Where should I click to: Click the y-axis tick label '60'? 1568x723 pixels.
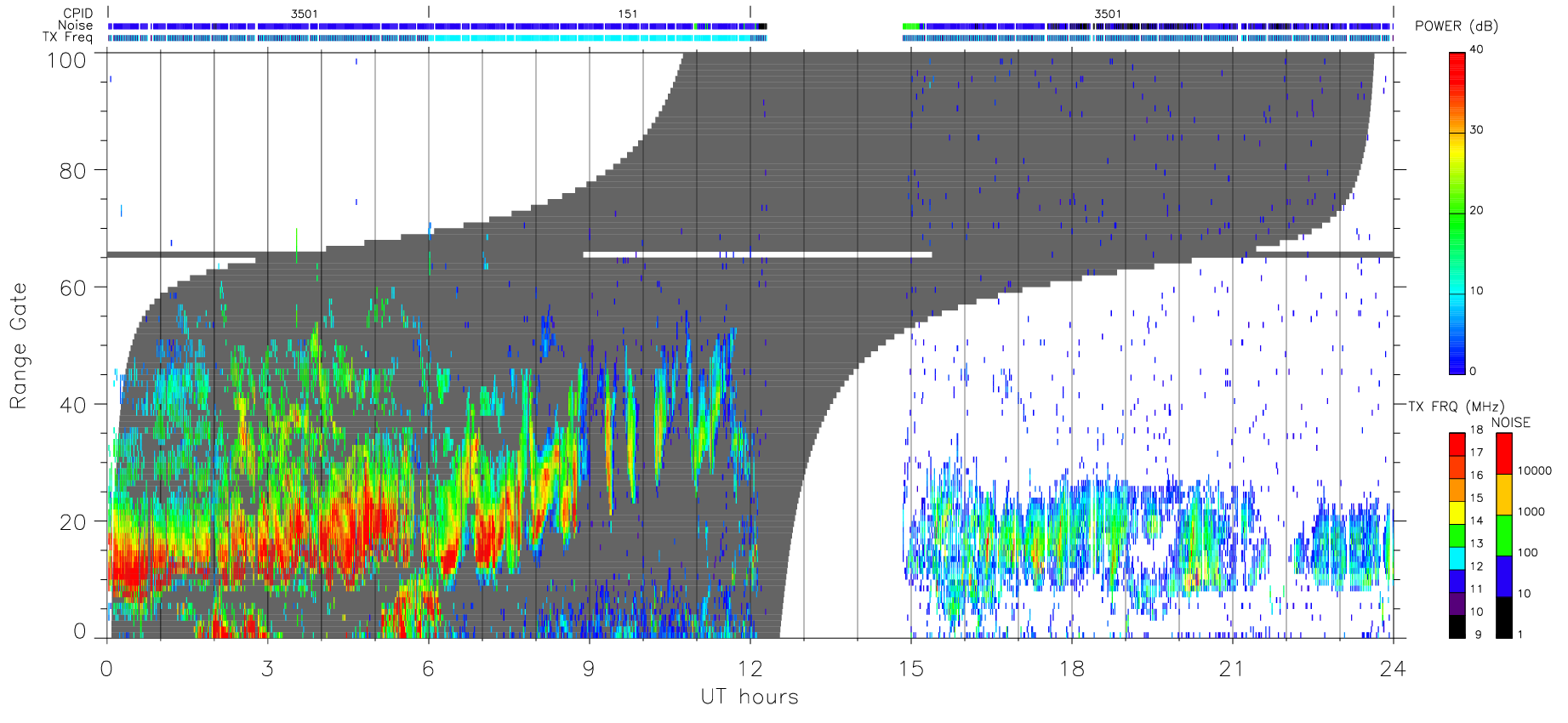coord(72,287)
